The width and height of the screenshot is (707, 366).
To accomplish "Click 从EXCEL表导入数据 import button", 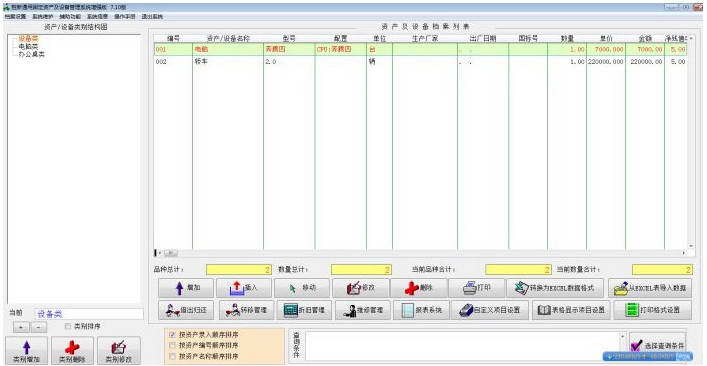I will tap(649, 288).
